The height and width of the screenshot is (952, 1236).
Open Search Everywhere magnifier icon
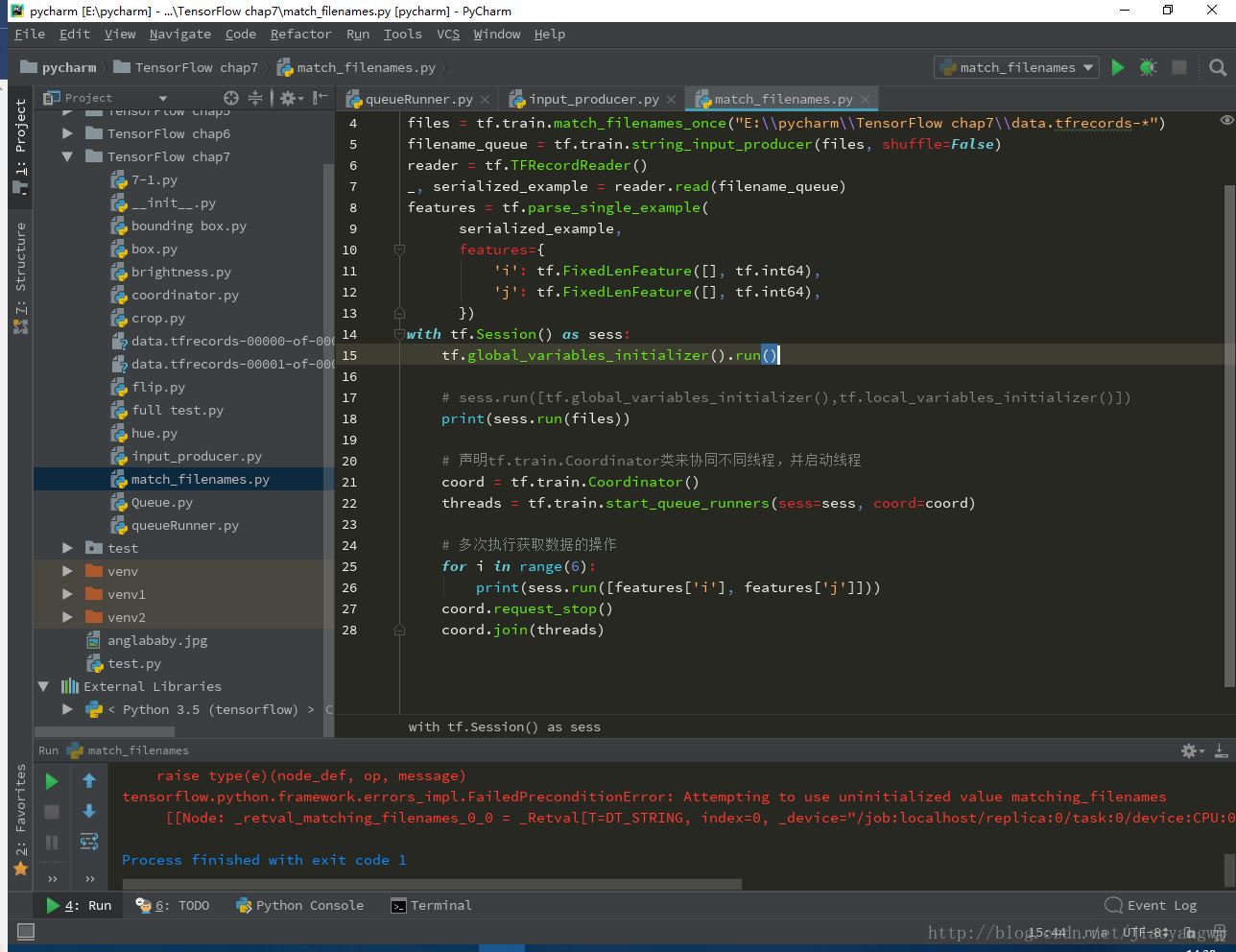click(1218, 67)
